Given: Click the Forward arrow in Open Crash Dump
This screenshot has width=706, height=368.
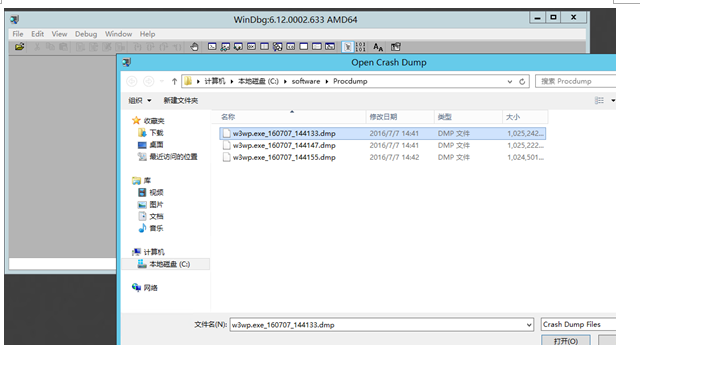Looking at the screenshot, I should point(148,81).
